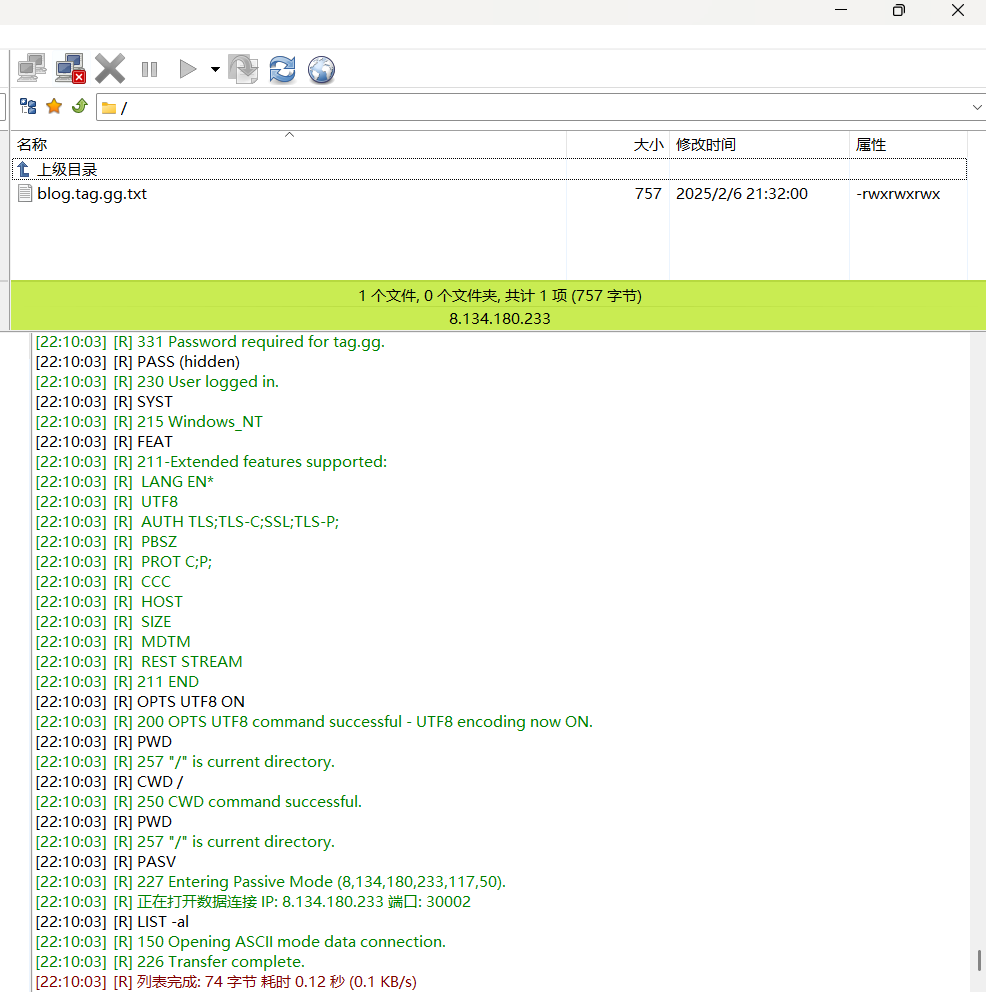Click the green up-directory arrow icon

(79, 107)
